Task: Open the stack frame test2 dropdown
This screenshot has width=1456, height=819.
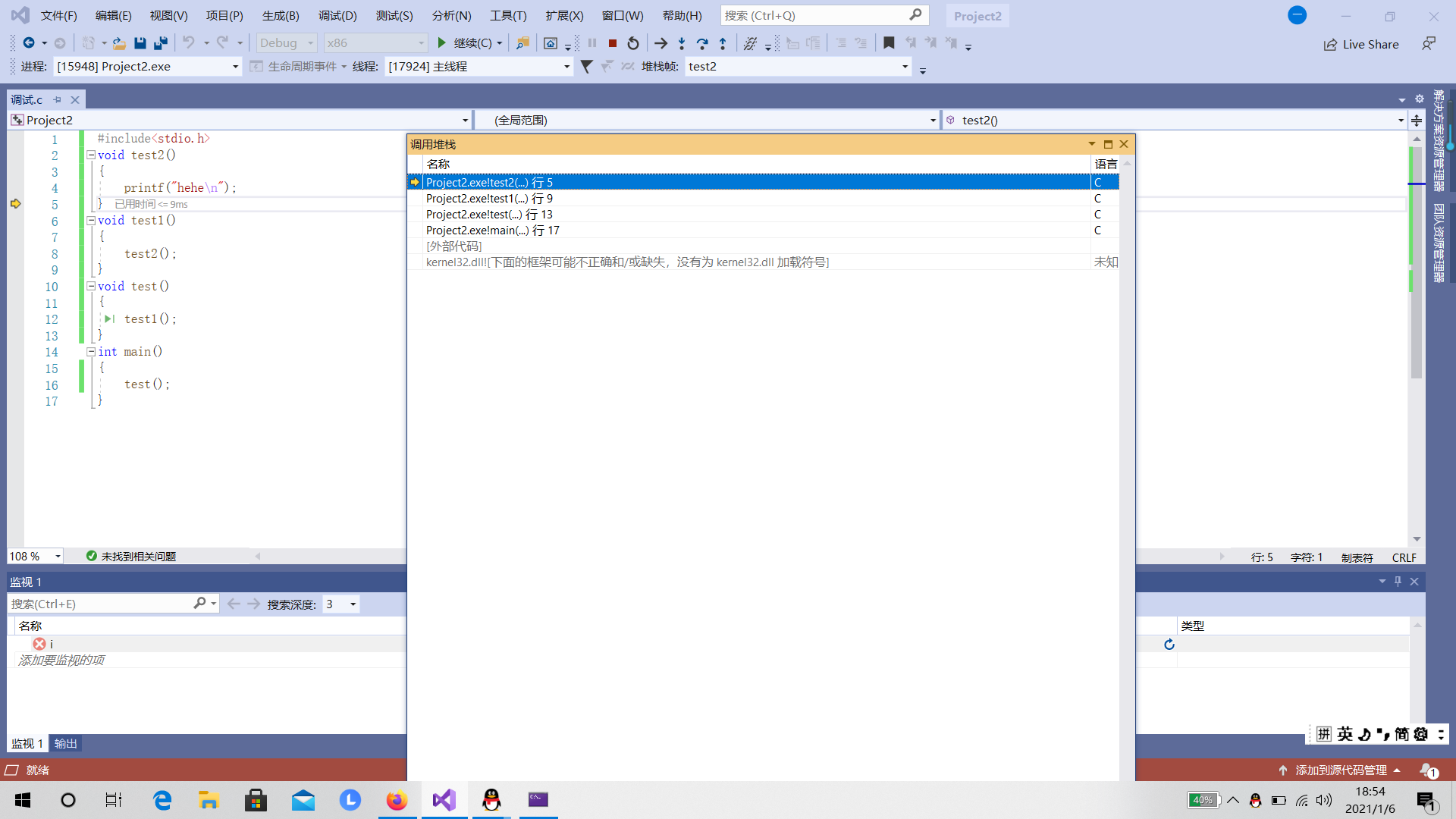Action: point(905,67)
